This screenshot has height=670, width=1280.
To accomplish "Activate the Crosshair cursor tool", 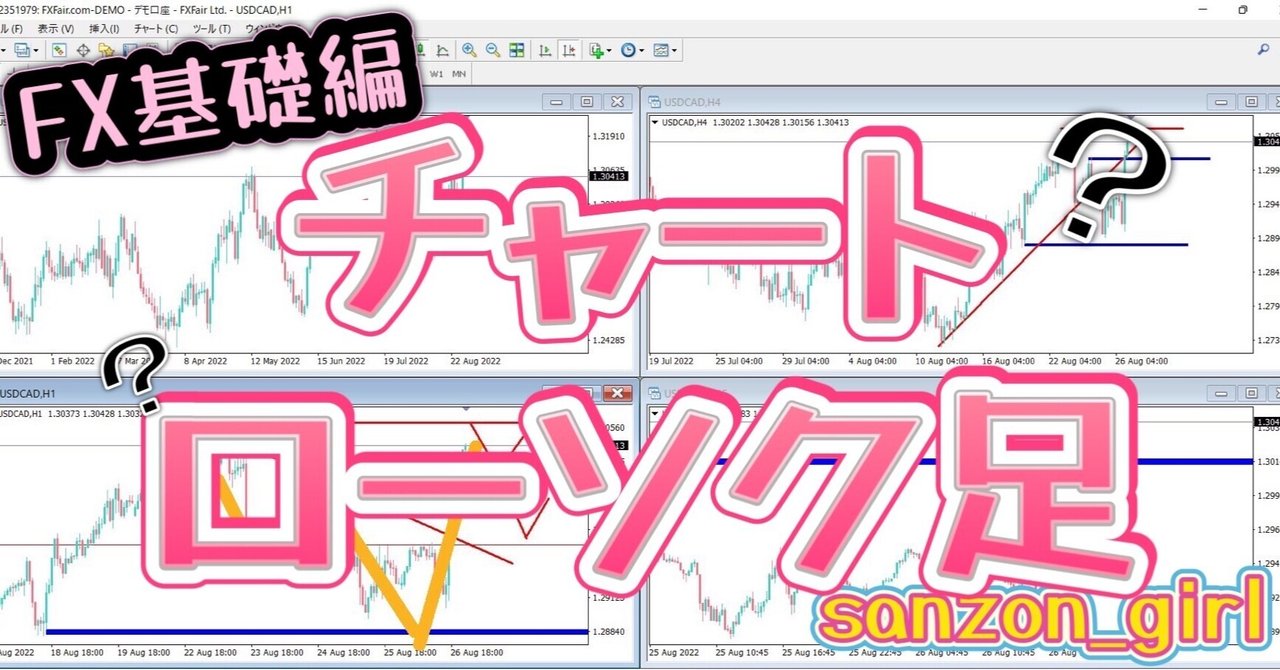I will [x=83, y=50].
